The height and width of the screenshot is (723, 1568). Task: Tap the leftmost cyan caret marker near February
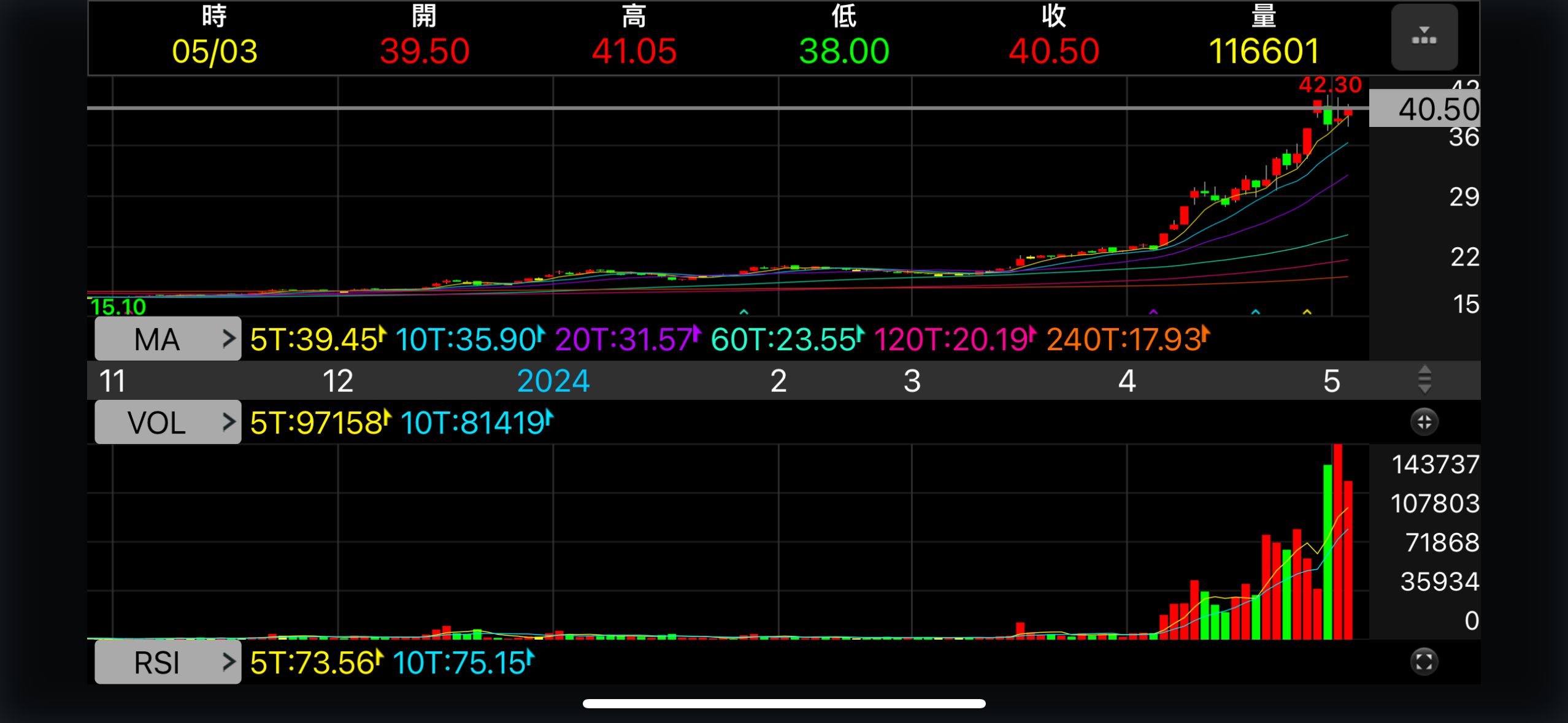tap(744, 312)
